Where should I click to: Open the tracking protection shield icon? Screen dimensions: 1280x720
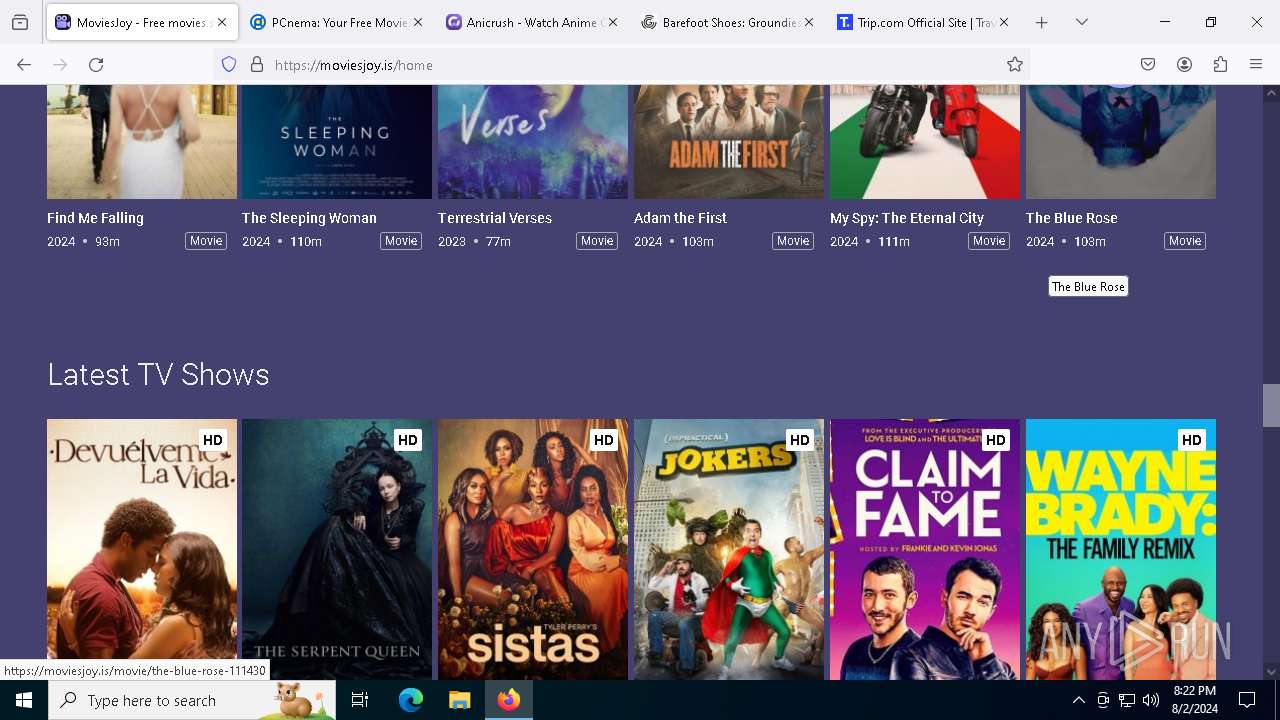pyautogui.click(x=229, y=64)
